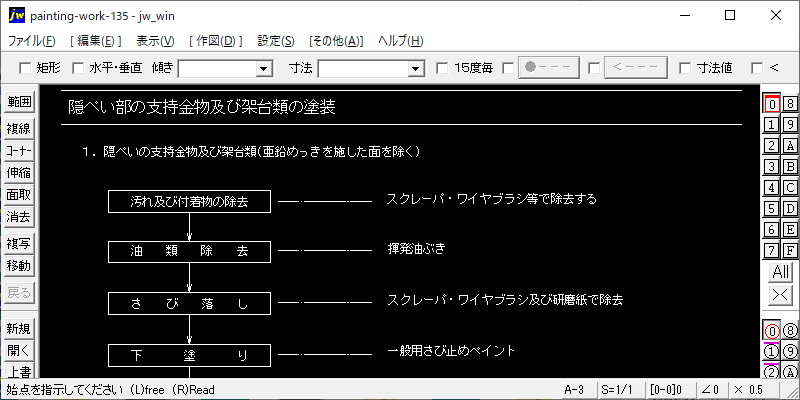The image size is (800, 400).
Task: Select layer D square button
Action: click(x=790, y=208)
